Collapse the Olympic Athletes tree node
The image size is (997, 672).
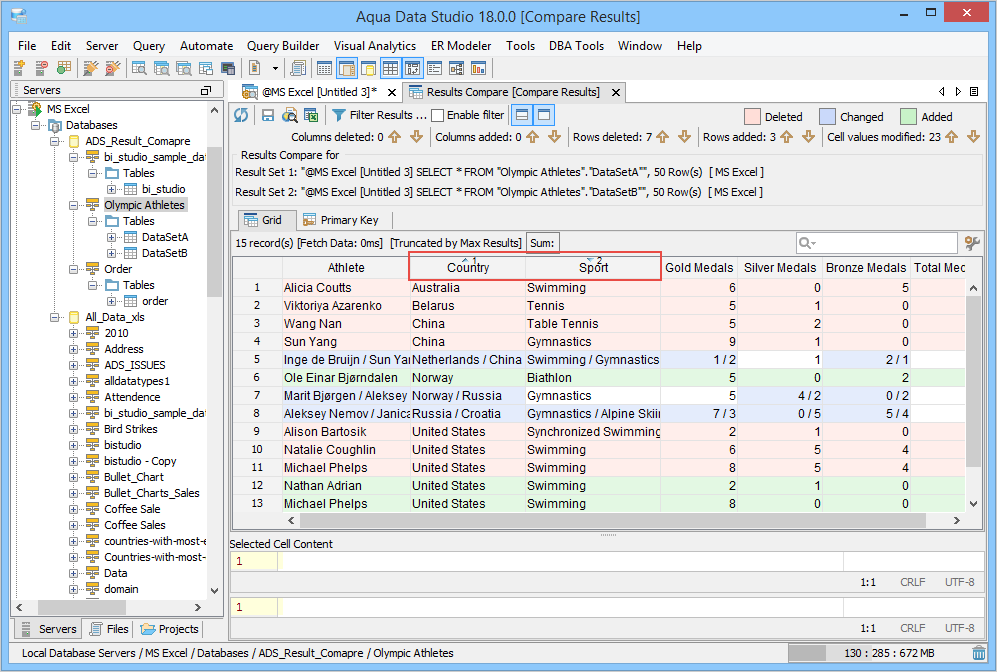click(x=73, y=205)
